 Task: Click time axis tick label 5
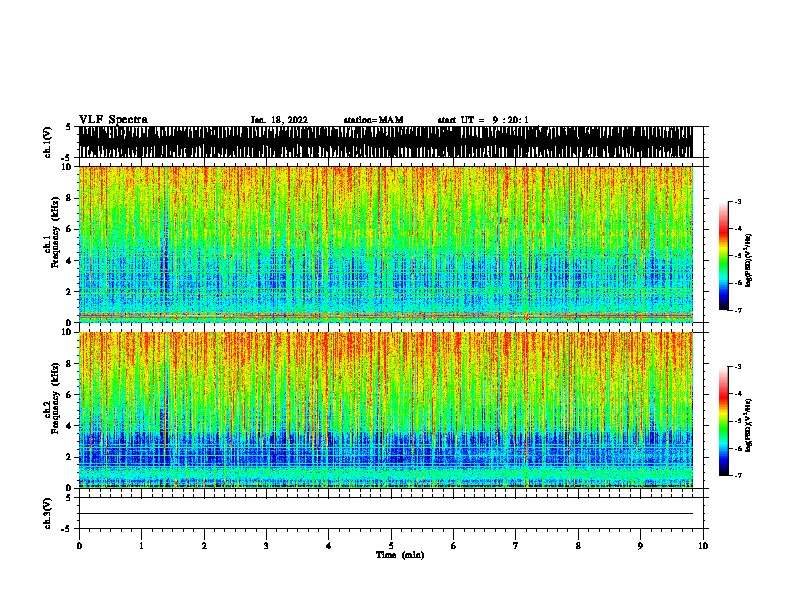(391, 546)
